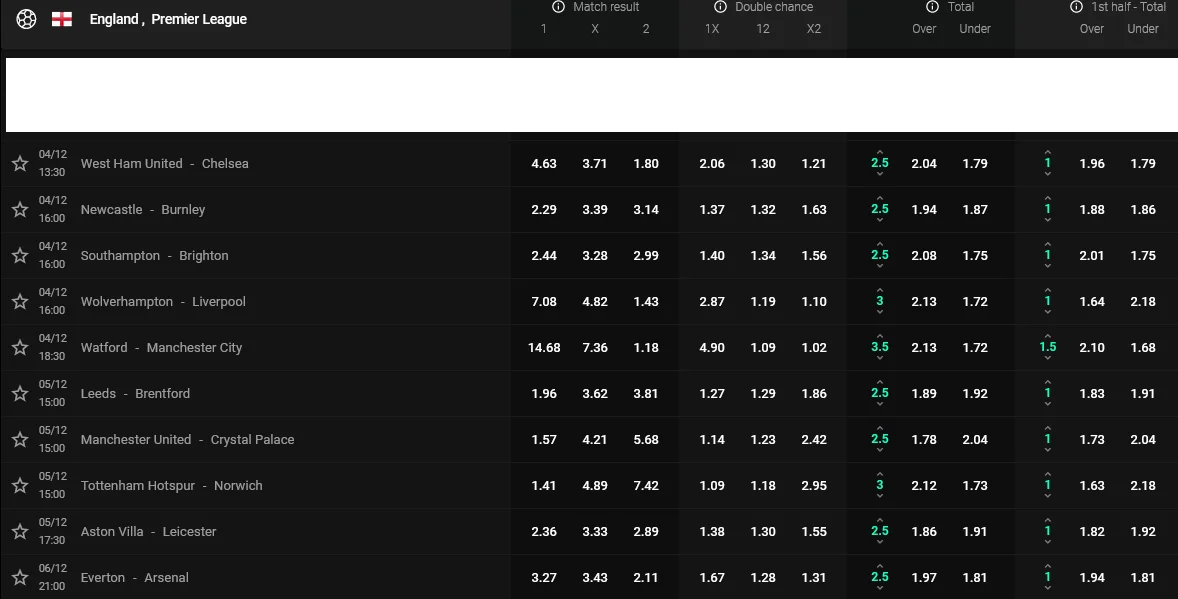The height and width of the screenshot is (599, 1178).
Task: Open Tottenham Hotspur - Norwich match page
Action: click(171, 486)
